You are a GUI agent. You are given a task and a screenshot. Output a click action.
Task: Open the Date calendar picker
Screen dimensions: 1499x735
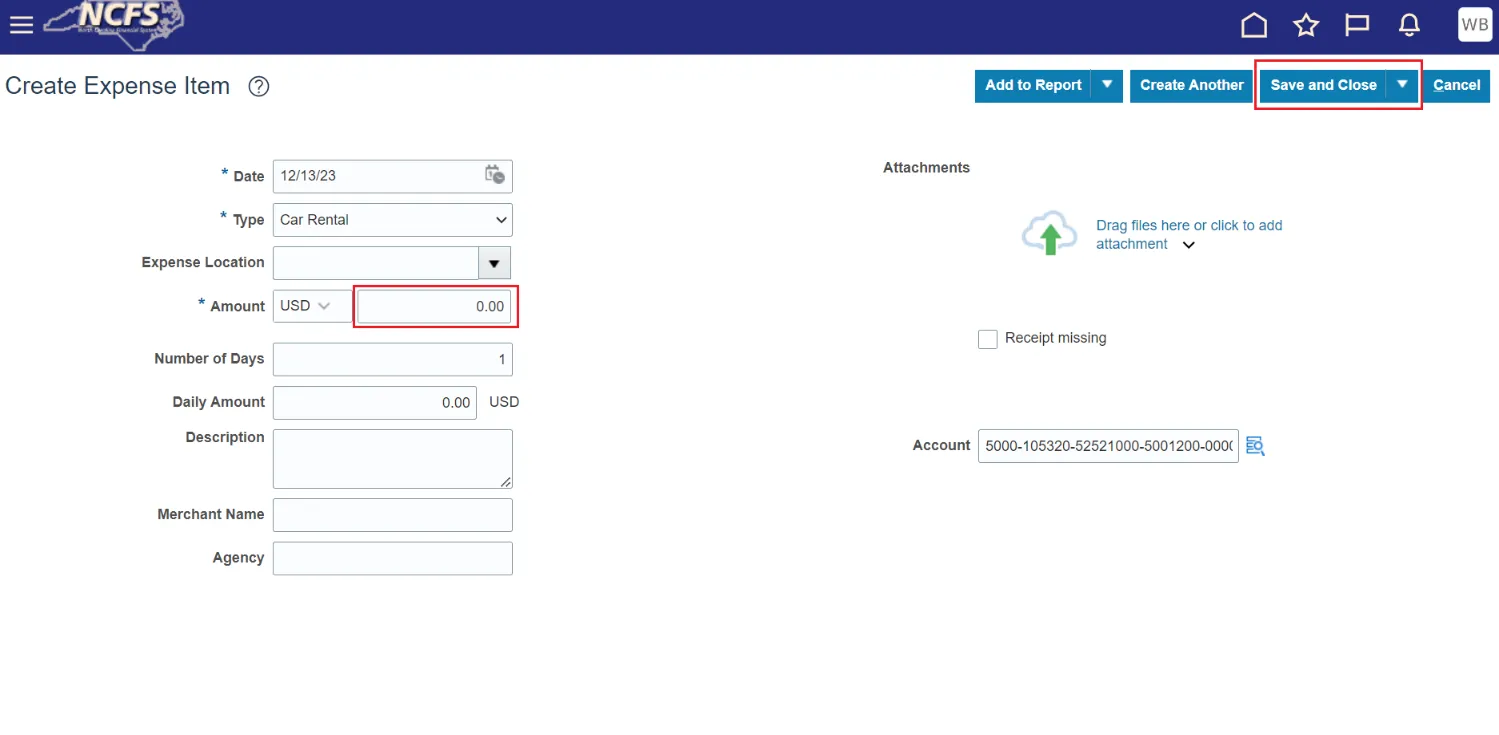click(x=495, y=175)
